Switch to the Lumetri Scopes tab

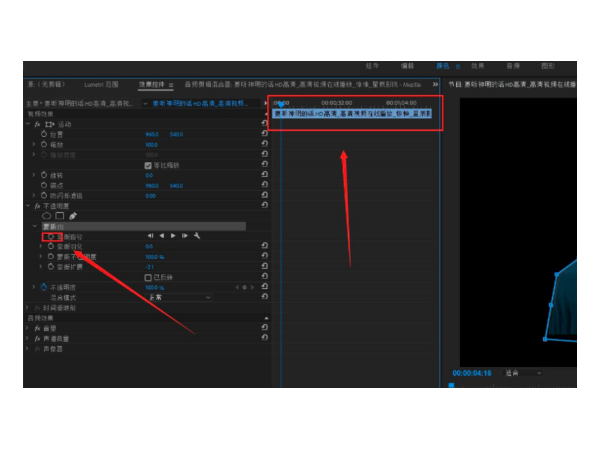[101, 85]
